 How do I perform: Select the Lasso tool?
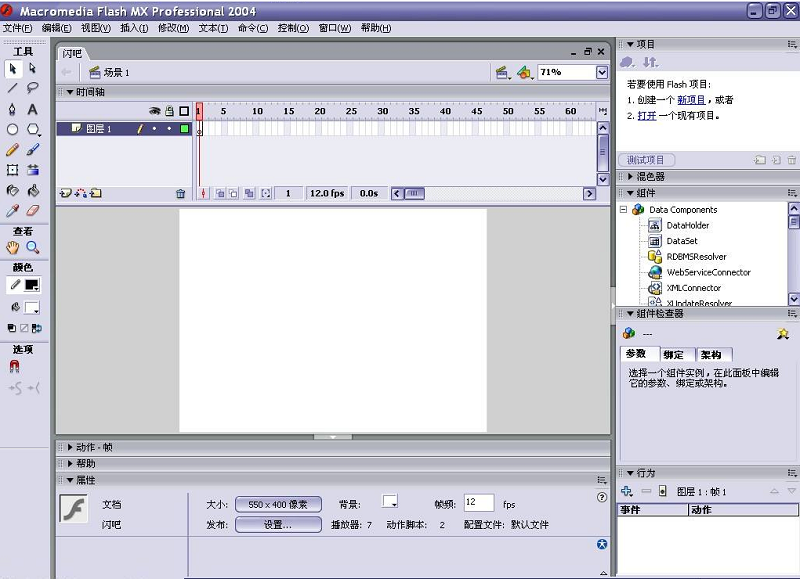coord(33,88)
